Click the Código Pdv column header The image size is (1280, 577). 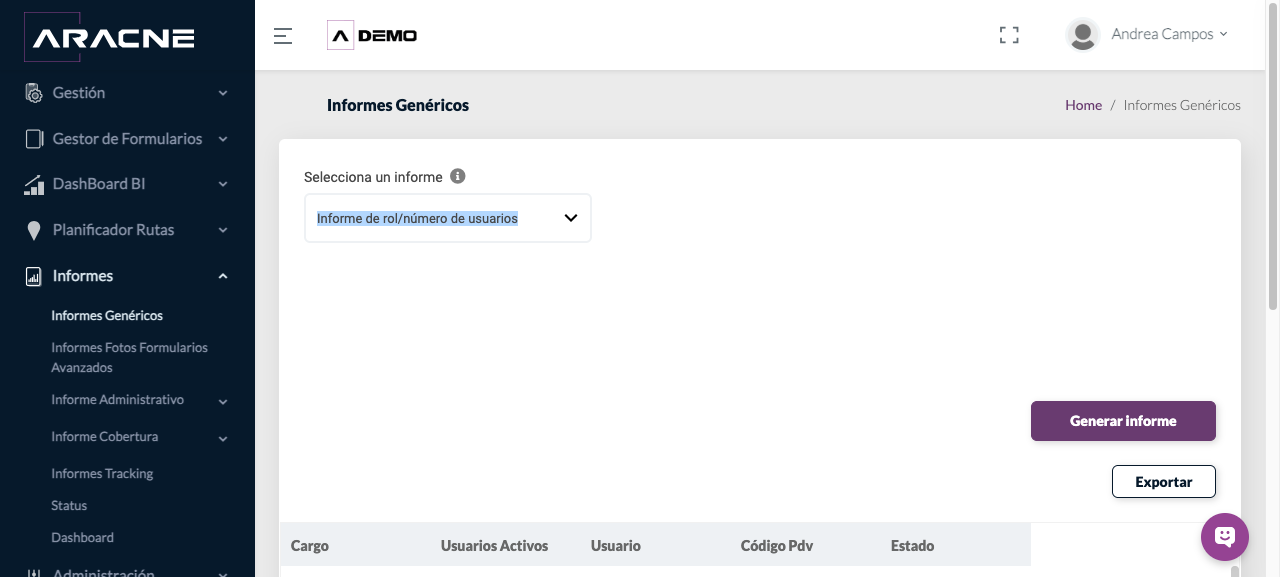777,546
